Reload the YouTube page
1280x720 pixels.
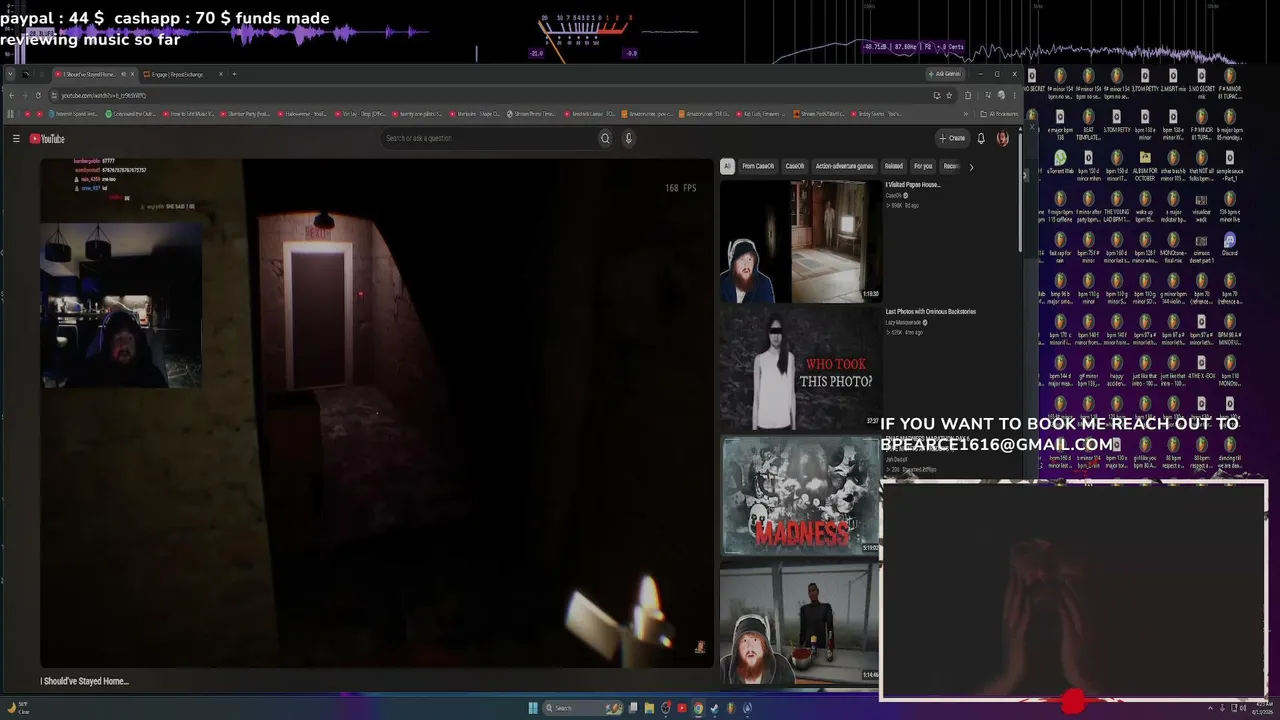[x=38, y=95]
